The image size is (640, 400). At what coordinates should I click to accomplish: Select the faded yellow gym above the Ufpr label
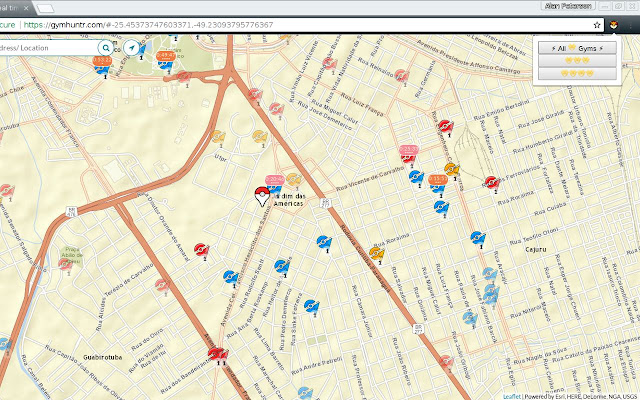click(x=218, y=136)
